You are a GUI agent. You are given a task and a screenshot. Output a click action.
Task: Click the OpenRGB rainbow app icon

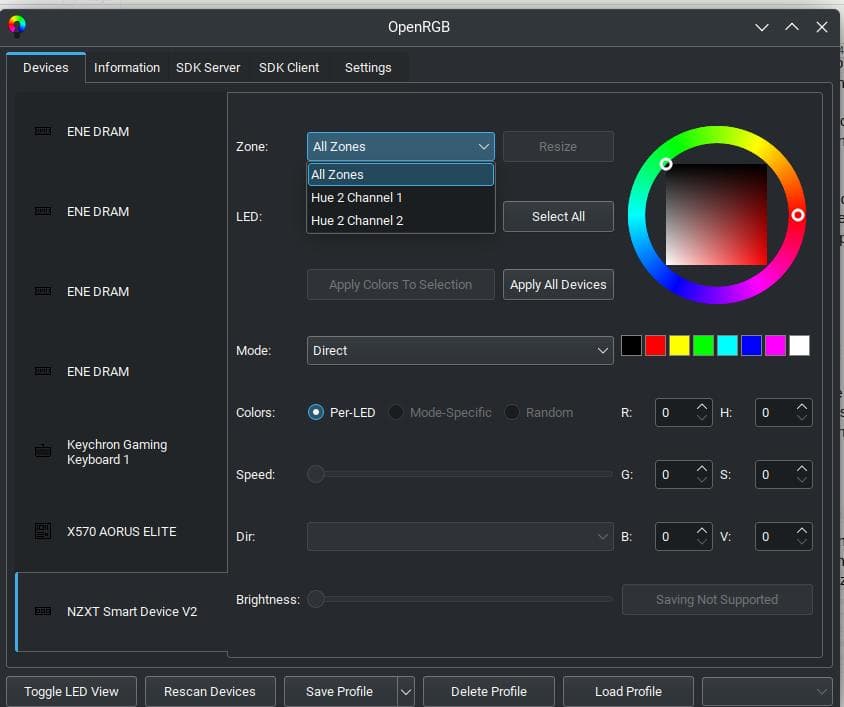tap(17, 25)
